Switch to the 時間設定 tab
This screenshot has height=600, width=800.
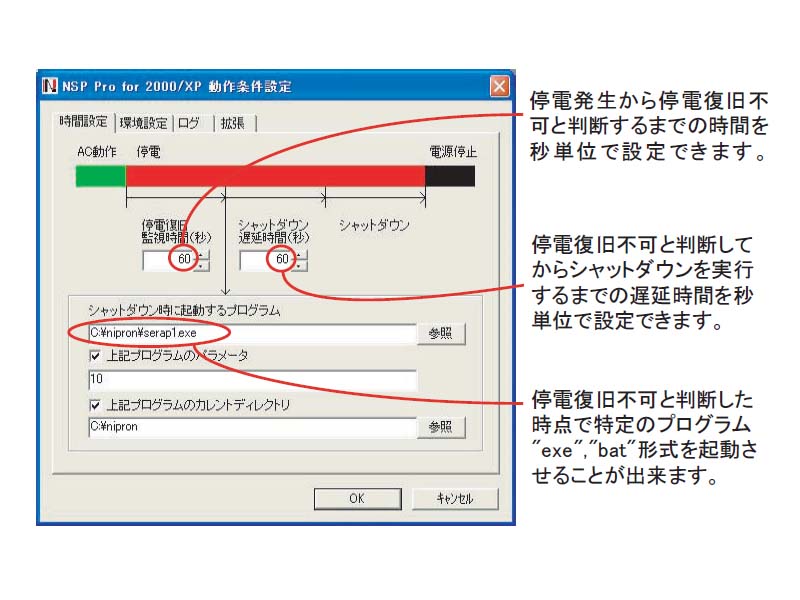click(83, 121)
